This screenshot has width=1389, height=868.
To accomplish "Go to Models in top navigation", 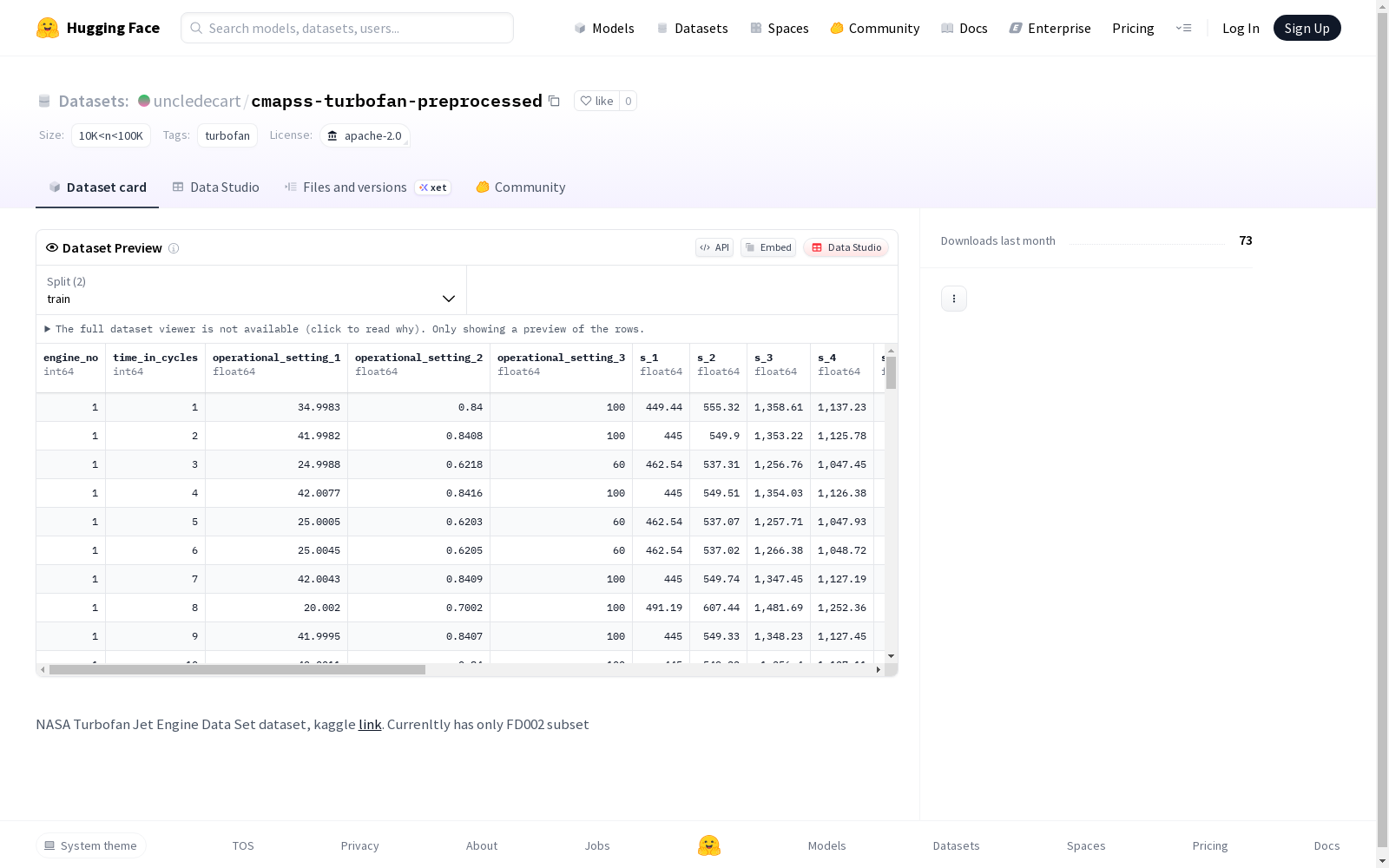I will [604, 28].
